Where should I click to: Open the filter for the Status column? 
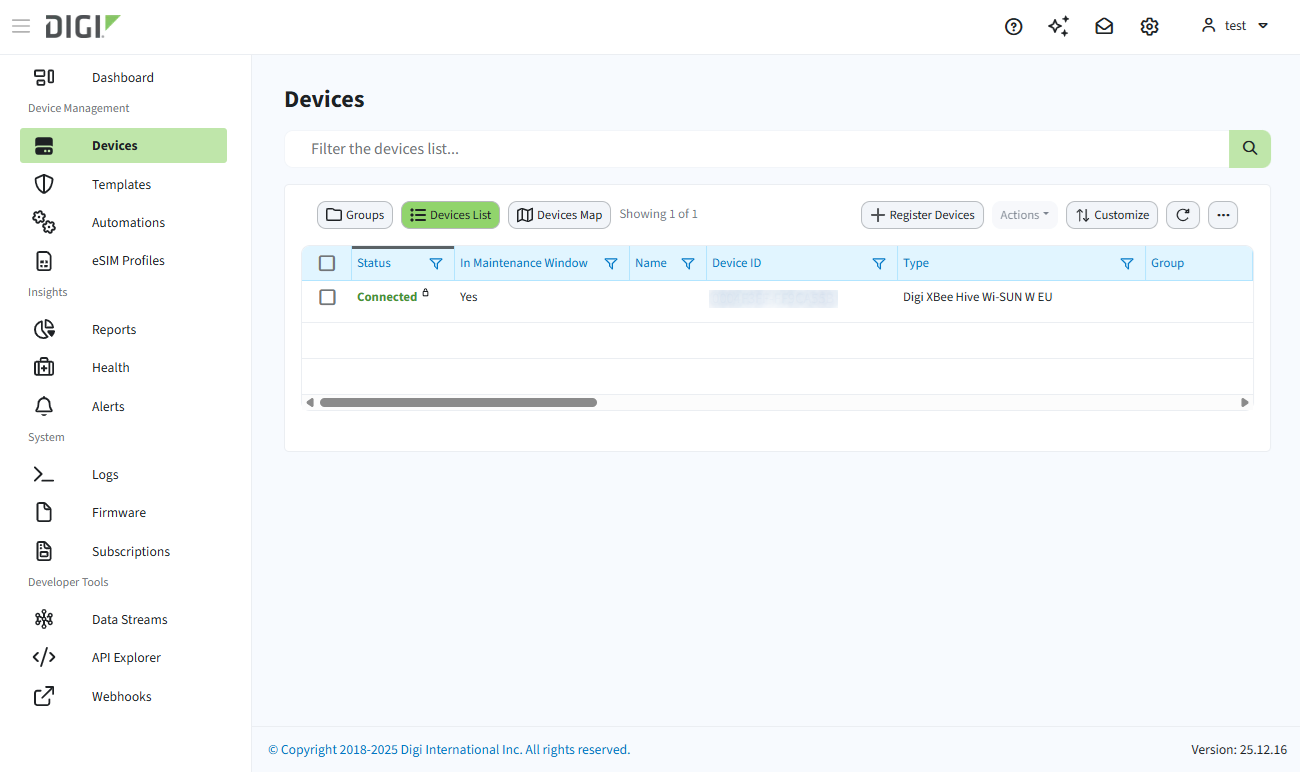[x=436, y=262]
